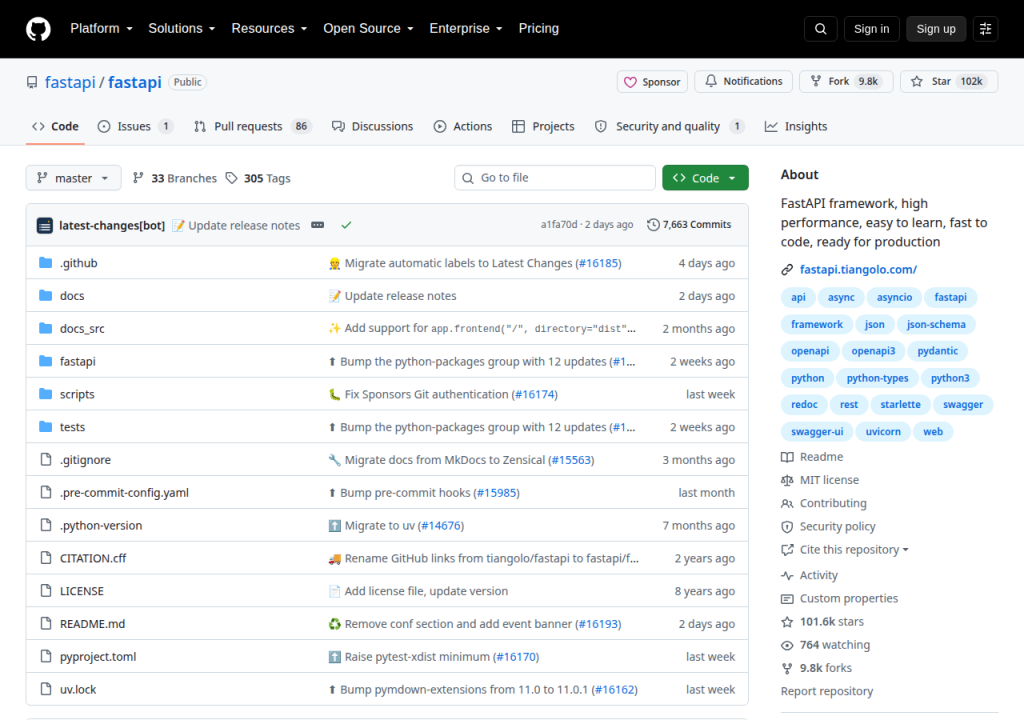Open the Discussions tab
The width and height of the screenshot is (1024, 720).
pyautogui.click(x=372, y=126)
